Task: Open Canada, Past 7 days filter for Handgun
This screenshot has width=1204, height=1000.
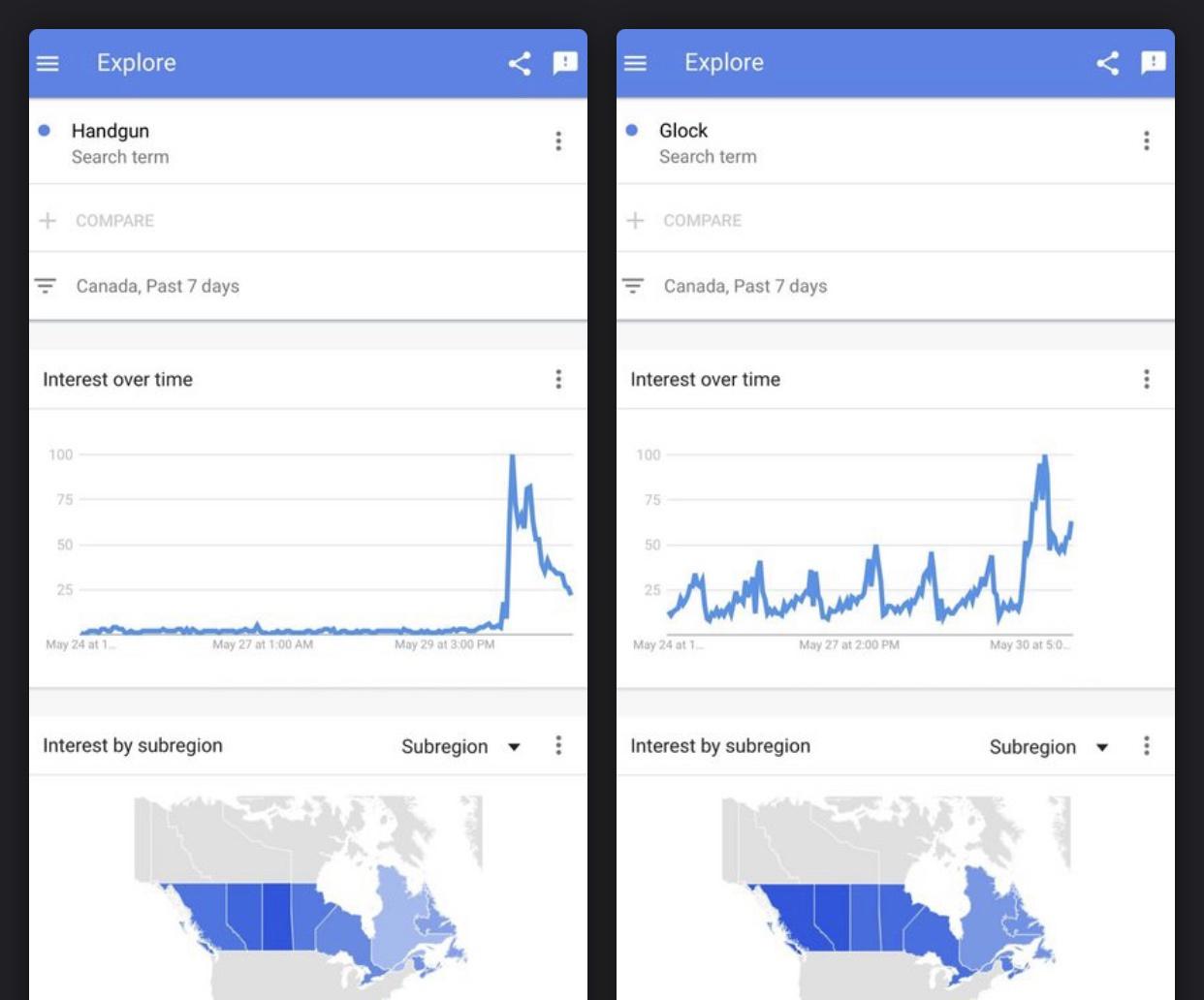Action: click(157, 286)
